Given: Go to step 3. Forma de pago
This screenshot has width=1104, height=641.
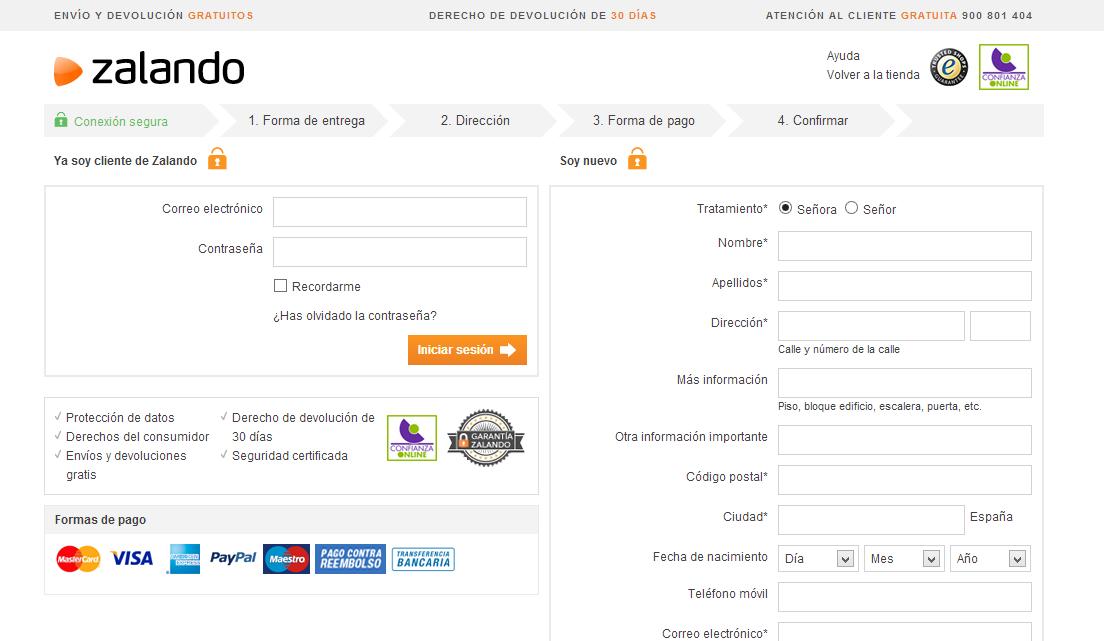Looking at the screenshot, I should coord(643,121).
